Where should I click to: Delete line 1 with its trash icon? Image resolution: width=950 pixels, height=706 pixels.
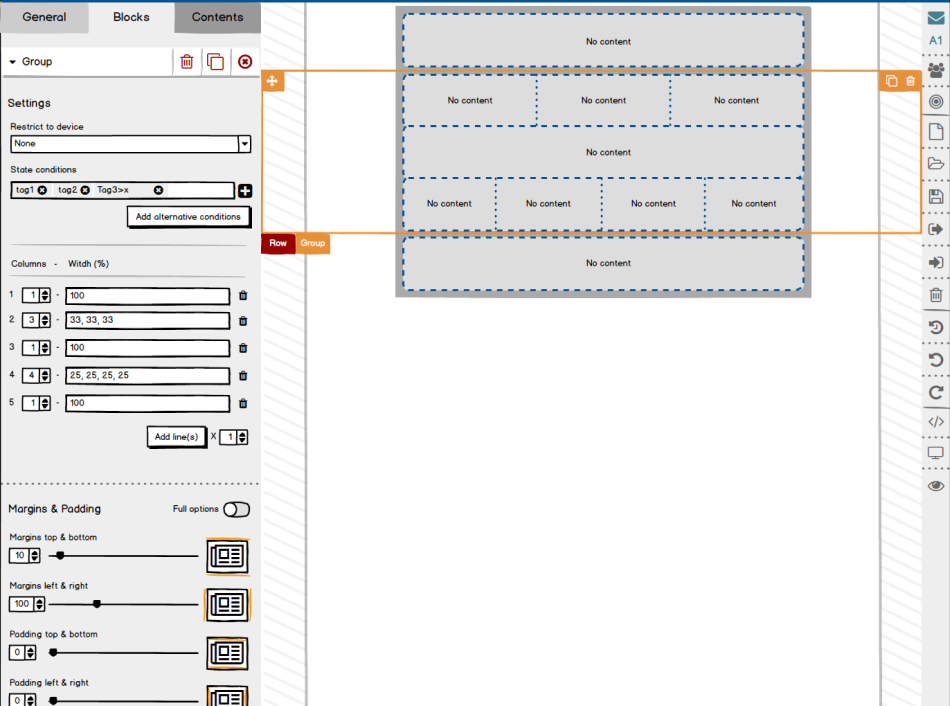pos(243,296)
